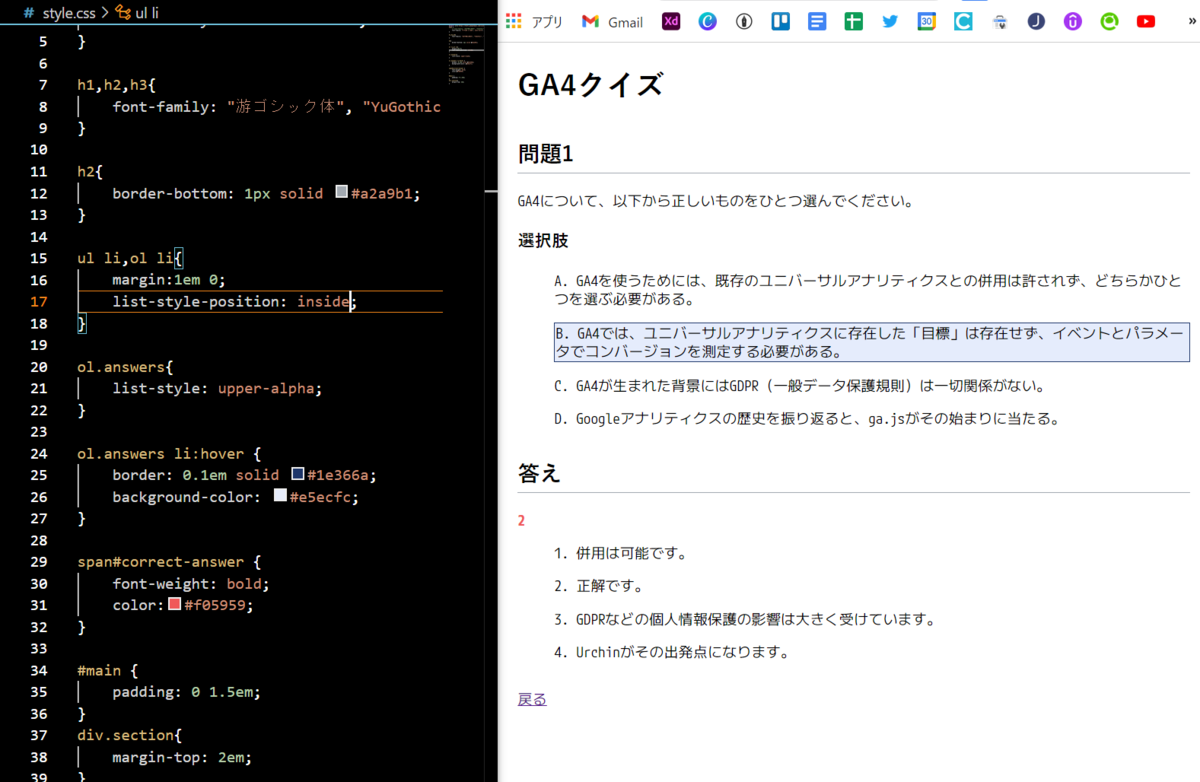Viewport: 1200px width, 782px height.
Task: Click the span#correct-answer selector line
Action: coord(169,561)
